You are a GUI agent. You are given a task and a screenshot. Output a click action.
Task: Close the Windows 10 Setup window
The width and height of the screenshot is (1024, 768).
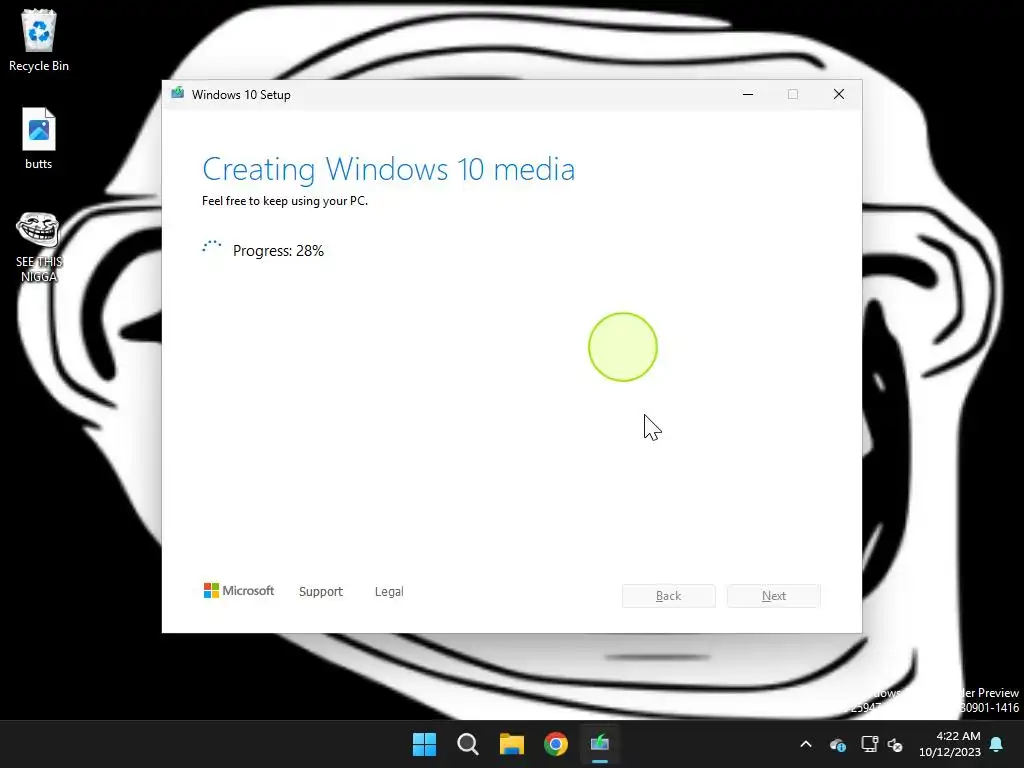pyautogui.click(x=839, y=94)
